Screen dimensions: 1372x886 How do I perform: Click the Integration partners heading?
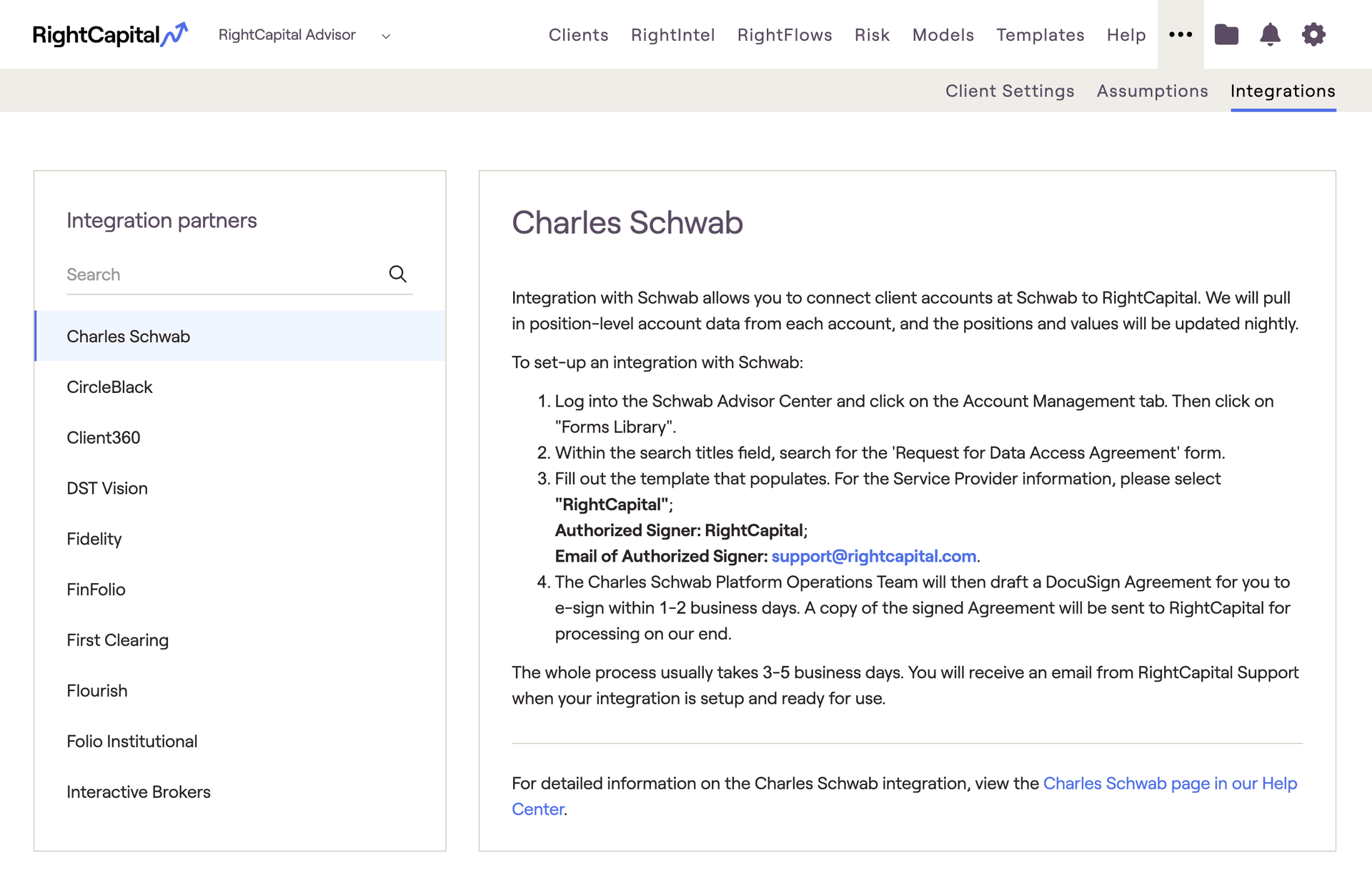pyautogui.click(x=161, y=220)
